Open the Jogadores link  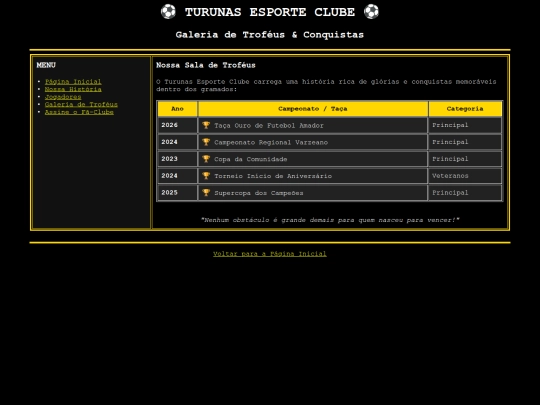pos(63,97)
